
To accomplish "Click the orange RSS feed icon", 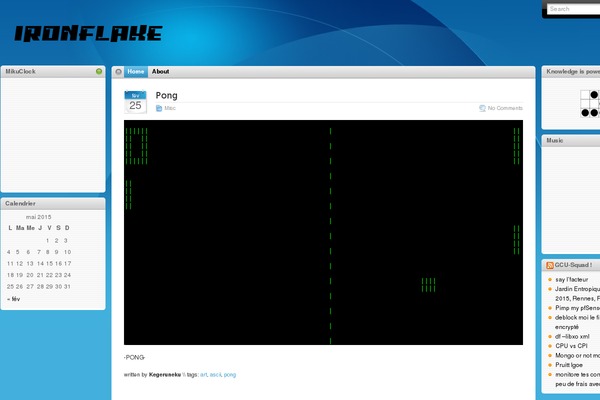I will click(550, 265).
